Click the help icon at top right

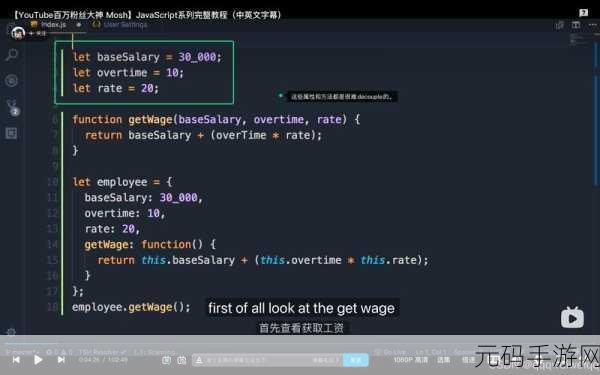tap(583, 13)
